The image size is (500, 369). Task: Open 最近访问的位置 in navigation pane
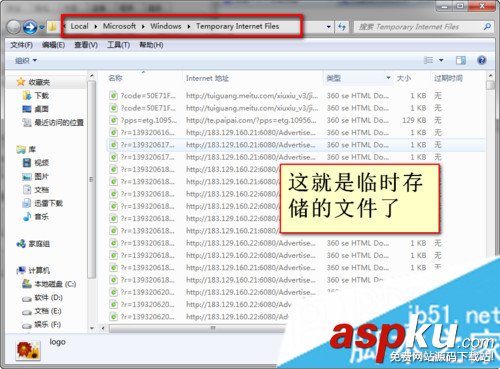coord(53,123)
